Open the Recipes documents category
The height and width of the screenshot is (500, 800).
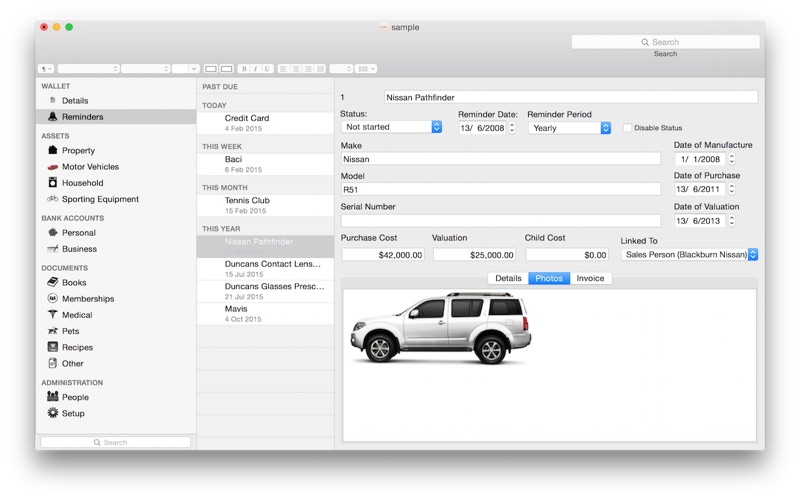(77, 347)
